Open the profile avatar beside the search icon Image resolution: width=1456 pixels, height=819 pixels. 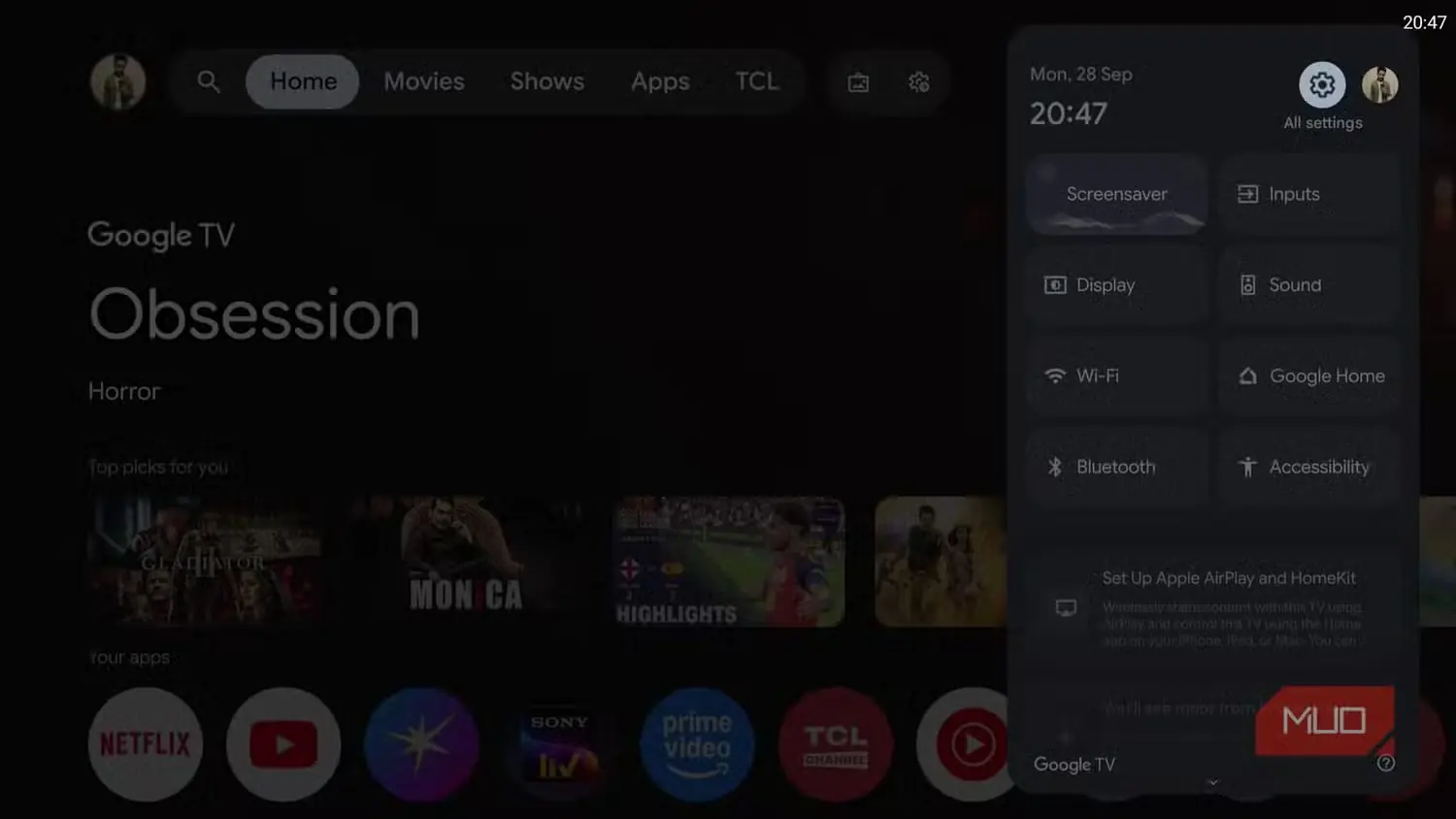pos(118,82)
